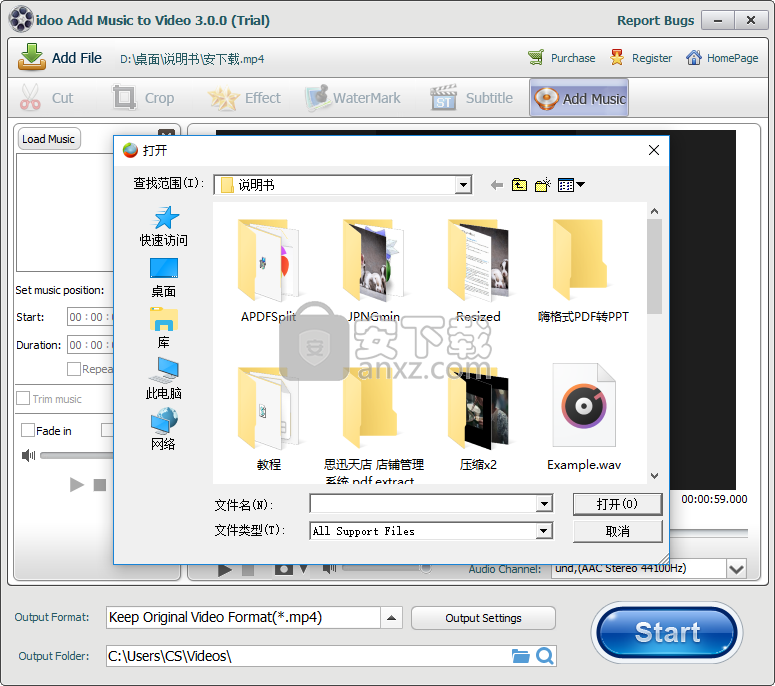775x686 pixels.
Task: Open 网络 network place
Action: pyautogui.click(x=164, y=429)
